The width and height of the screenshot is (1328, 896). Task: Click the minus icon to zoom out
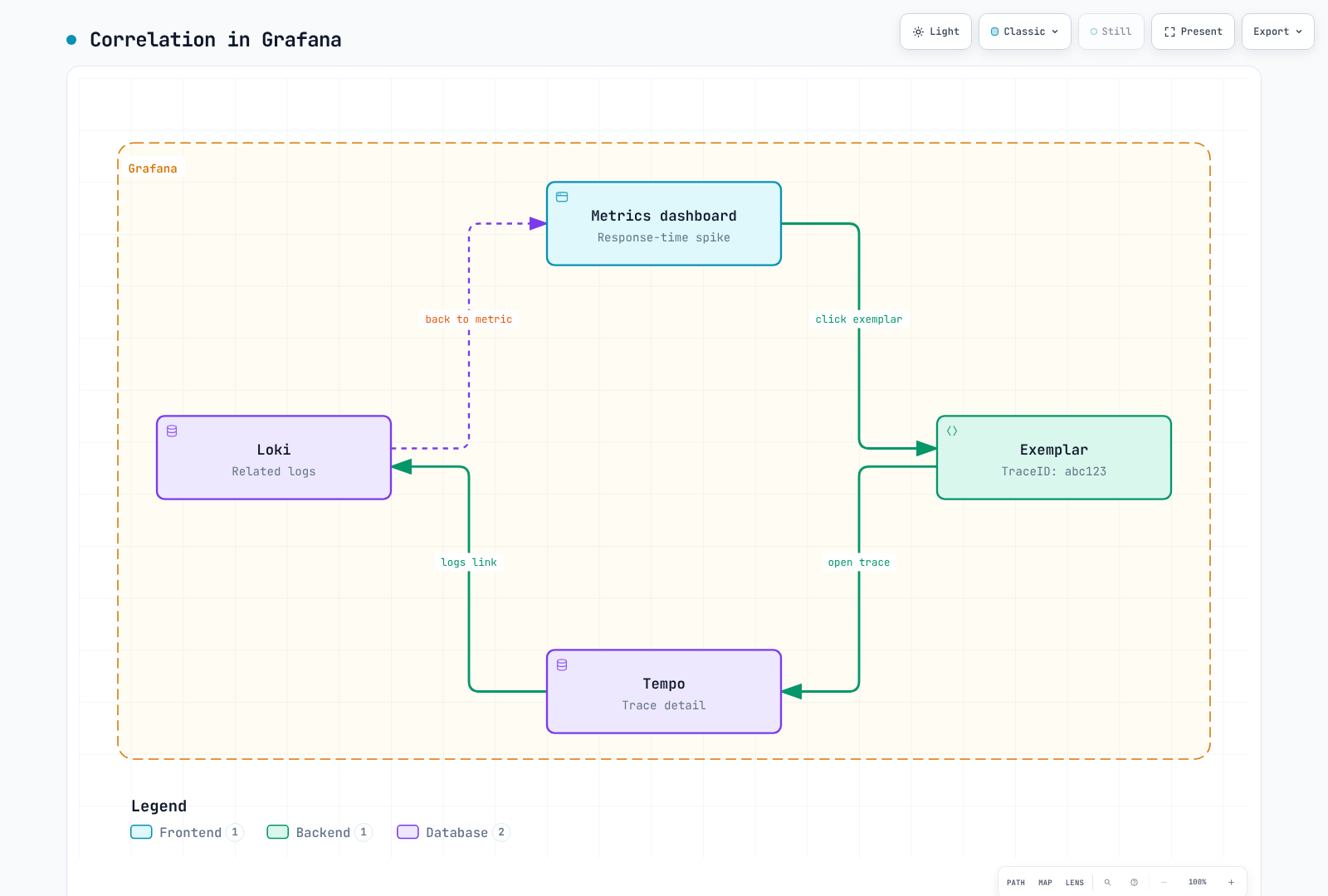tap(1164, 882)
